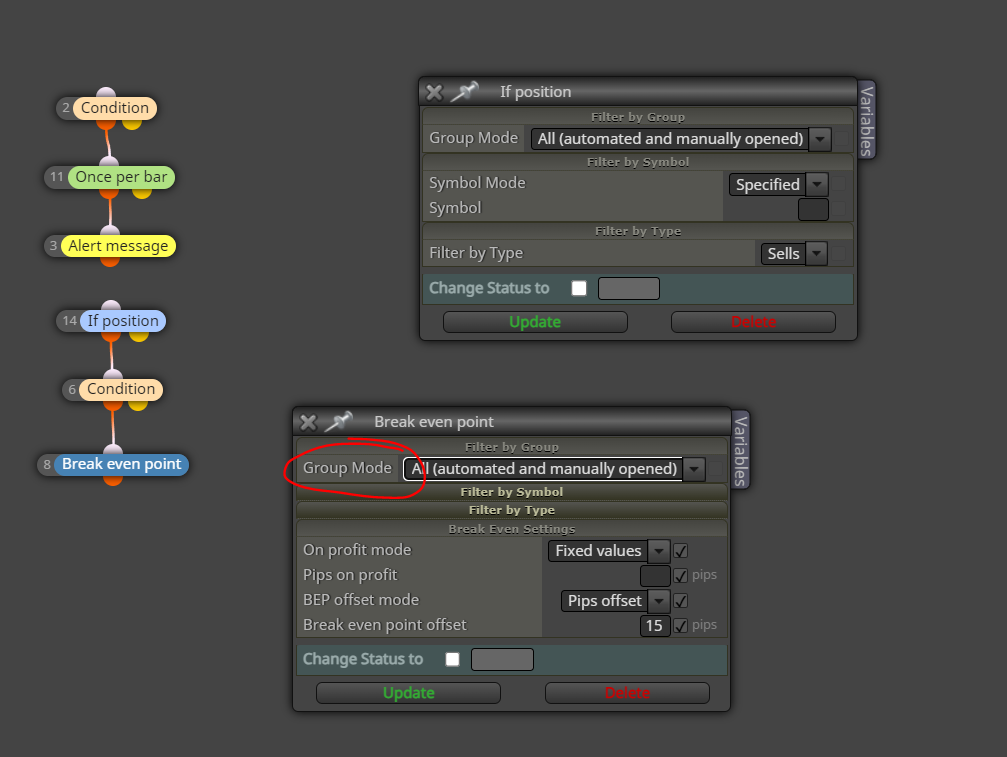Pin the If position panel
Screen dimensions: 1007x757
coord(464,92)
